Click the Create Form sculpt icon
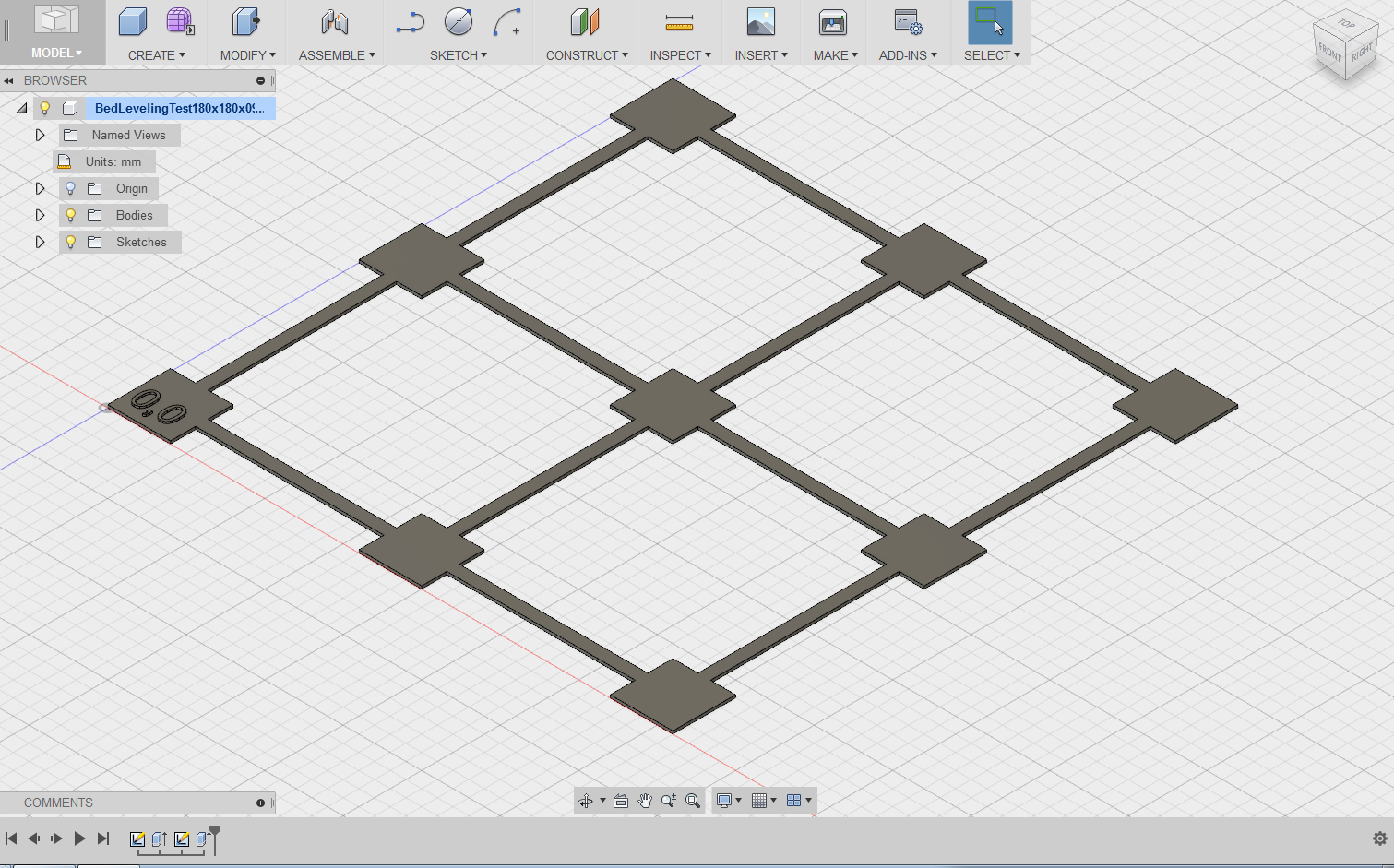 click(x=180, y=22)
